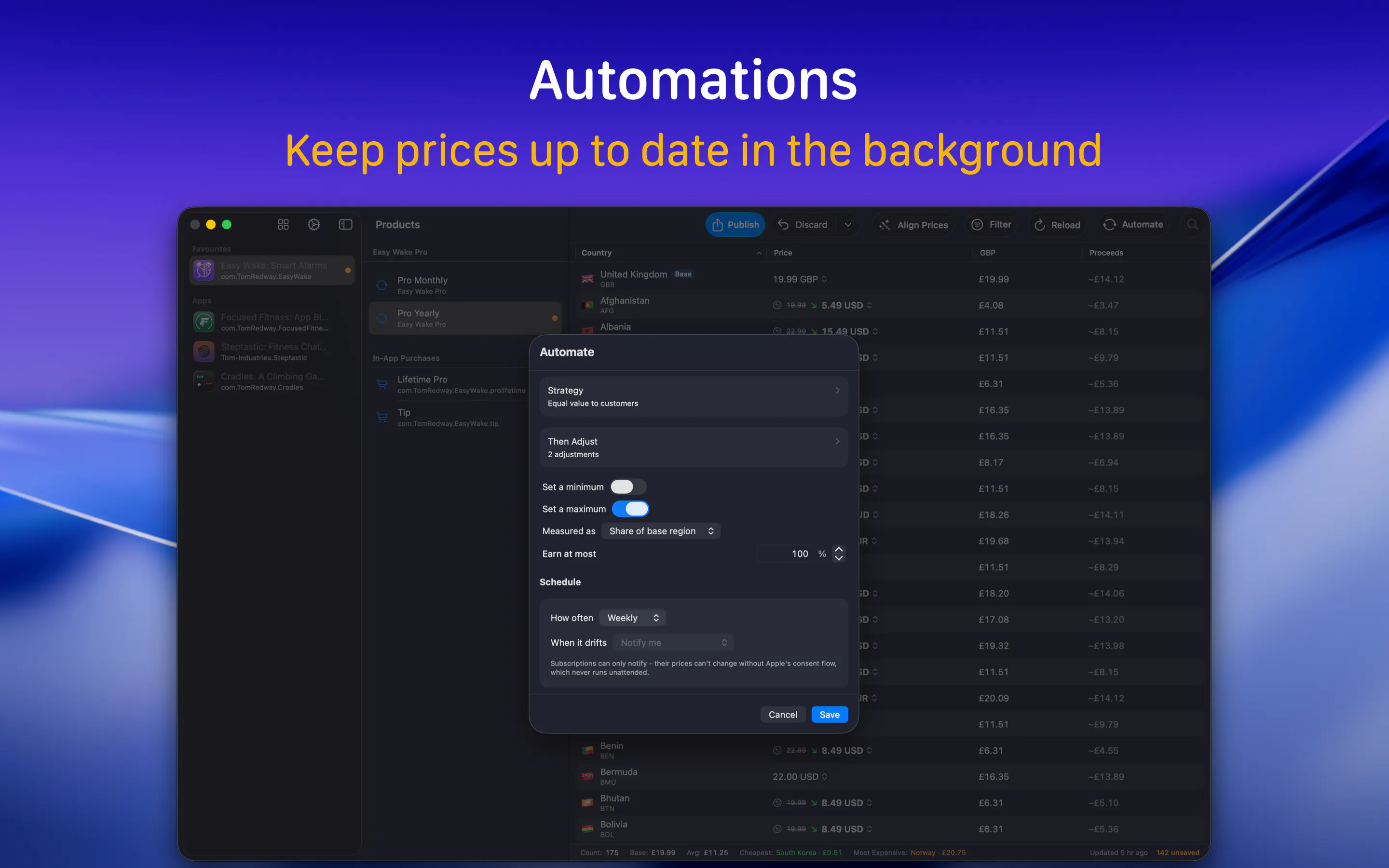Click the Bermuda flag icon
Image resolution: width=1389 pixels, height=868 pixels.
tap(587, 777)
